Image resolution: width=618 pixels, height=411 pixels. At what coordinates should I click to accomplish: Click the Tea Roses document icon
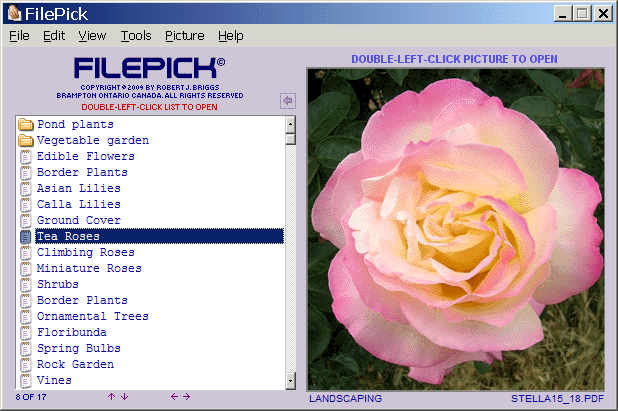[x=26, y=236]
